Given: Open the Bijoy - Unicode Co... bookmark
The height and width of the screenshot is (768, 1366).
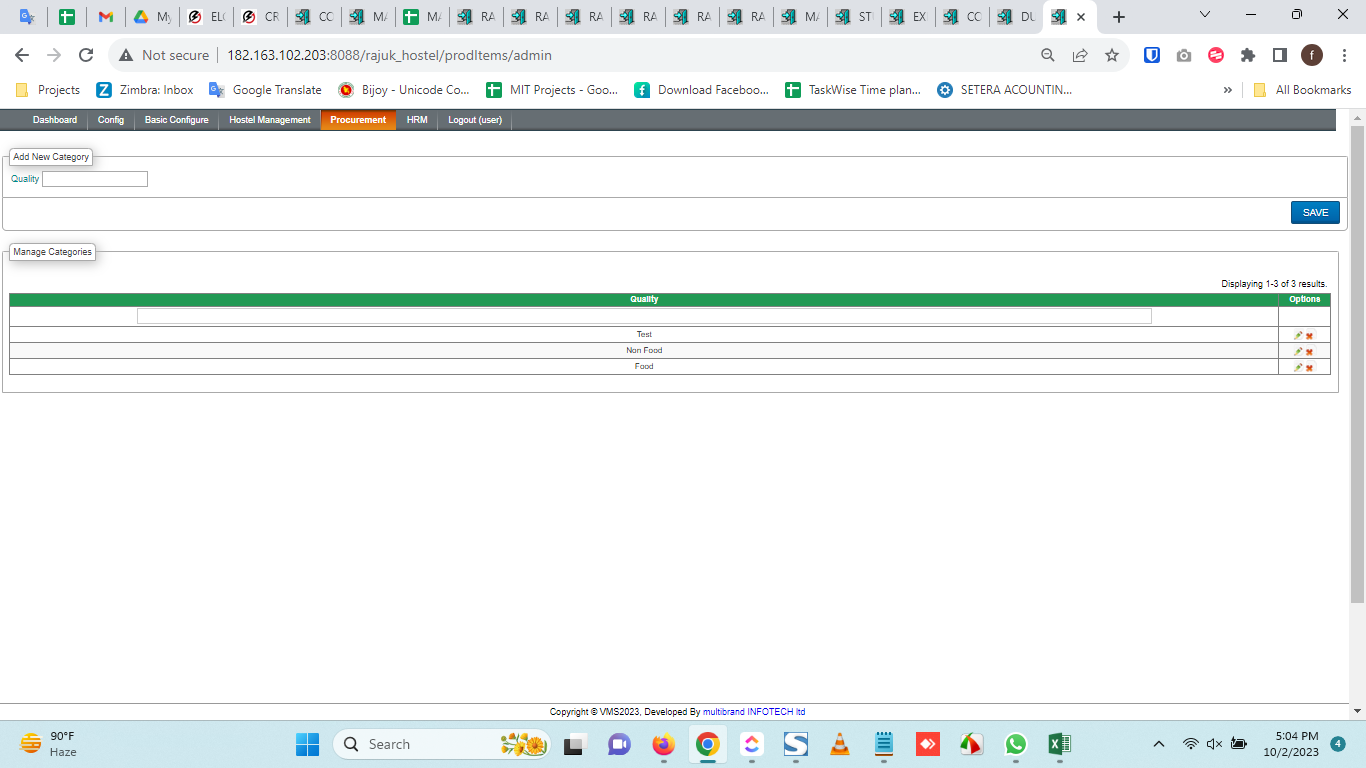Looking at the screenshot, I should [x=404, y=90].
